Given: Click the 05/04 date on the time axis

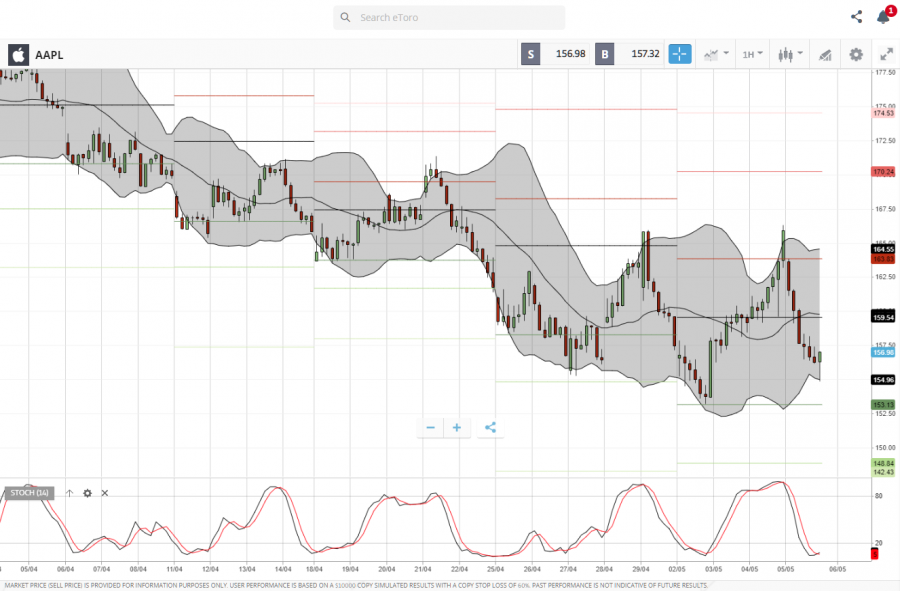Looking at the screenshot, I should click(x=29, y=569).
